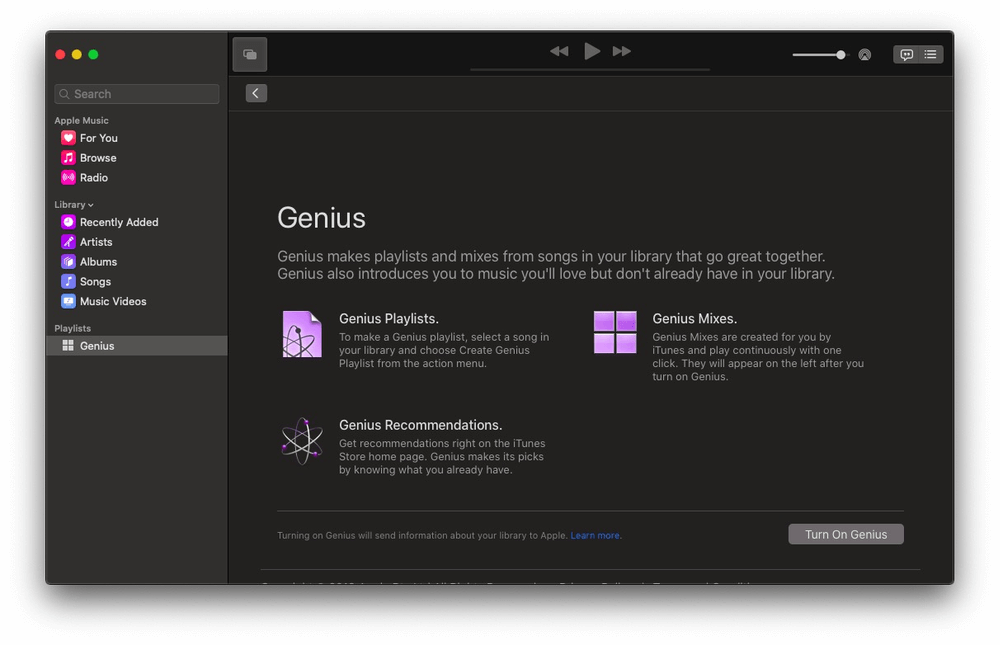Click the Playlists section header
This screenshot has height=645, width=1000.
73,329
